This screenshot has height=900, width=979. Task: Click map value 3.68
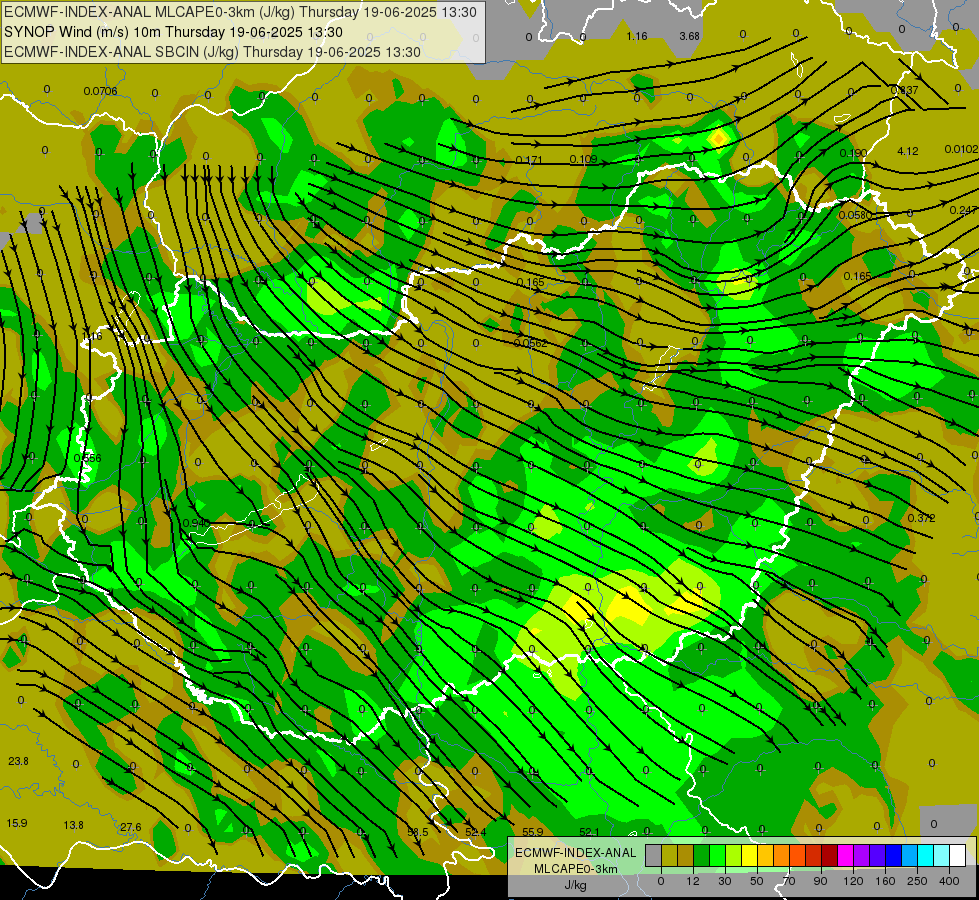tap(689, 36)
